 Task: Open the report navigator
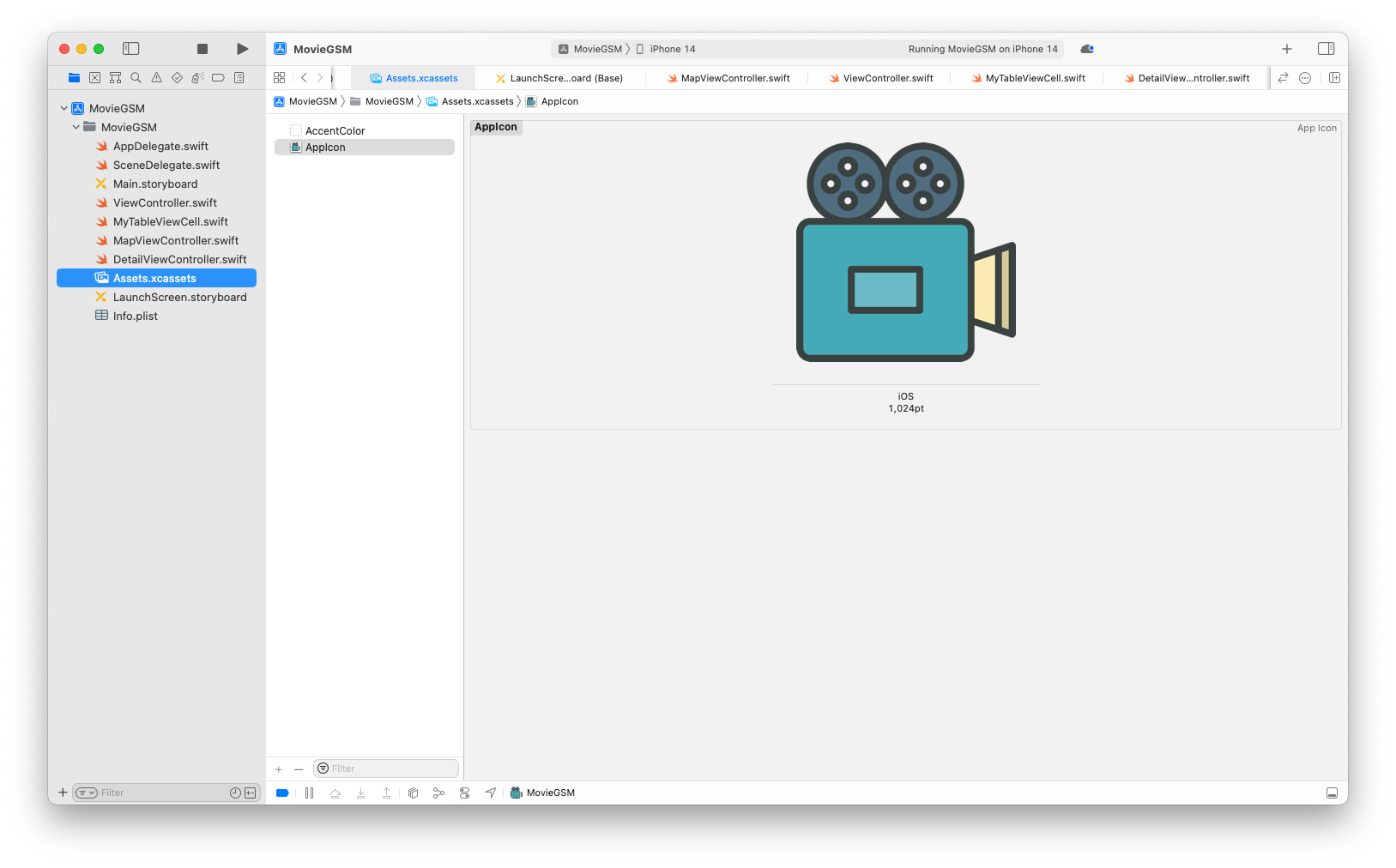coord(239,78)
